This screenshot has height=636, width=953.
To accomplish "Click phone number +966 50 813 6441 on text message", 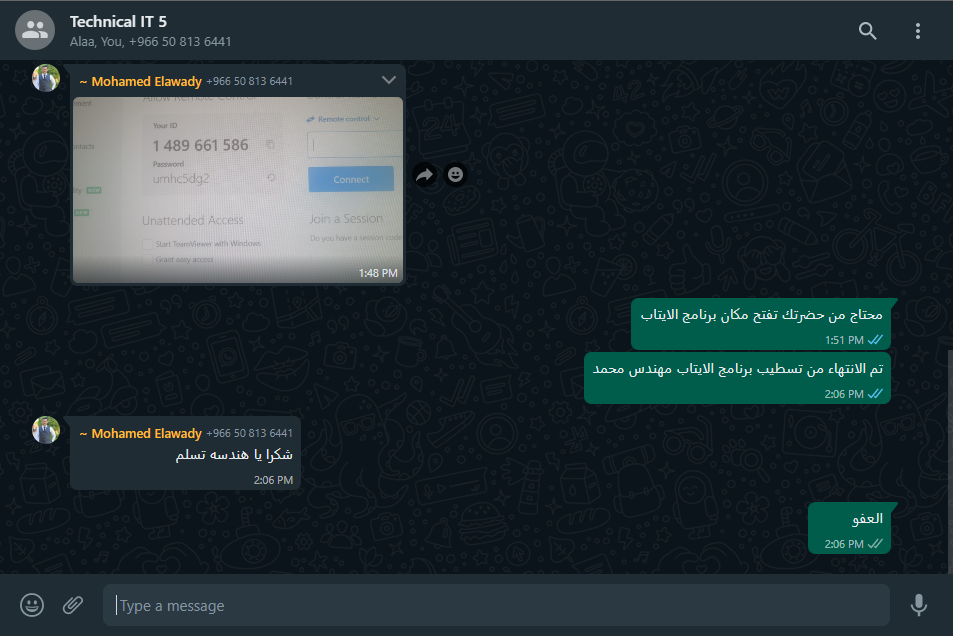I will 249,434.
